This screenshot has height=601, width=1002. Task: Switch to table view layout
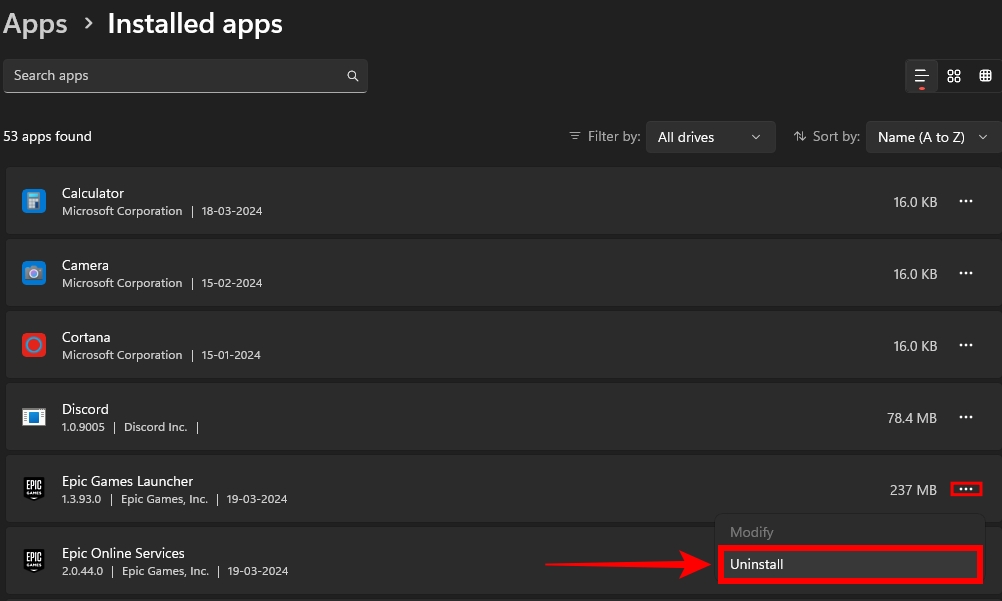pyautogui.click(x=985, y=76)
